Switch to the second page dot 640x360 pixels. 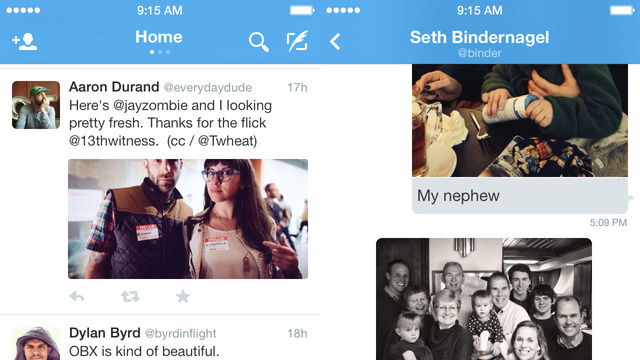click(160, 52)
